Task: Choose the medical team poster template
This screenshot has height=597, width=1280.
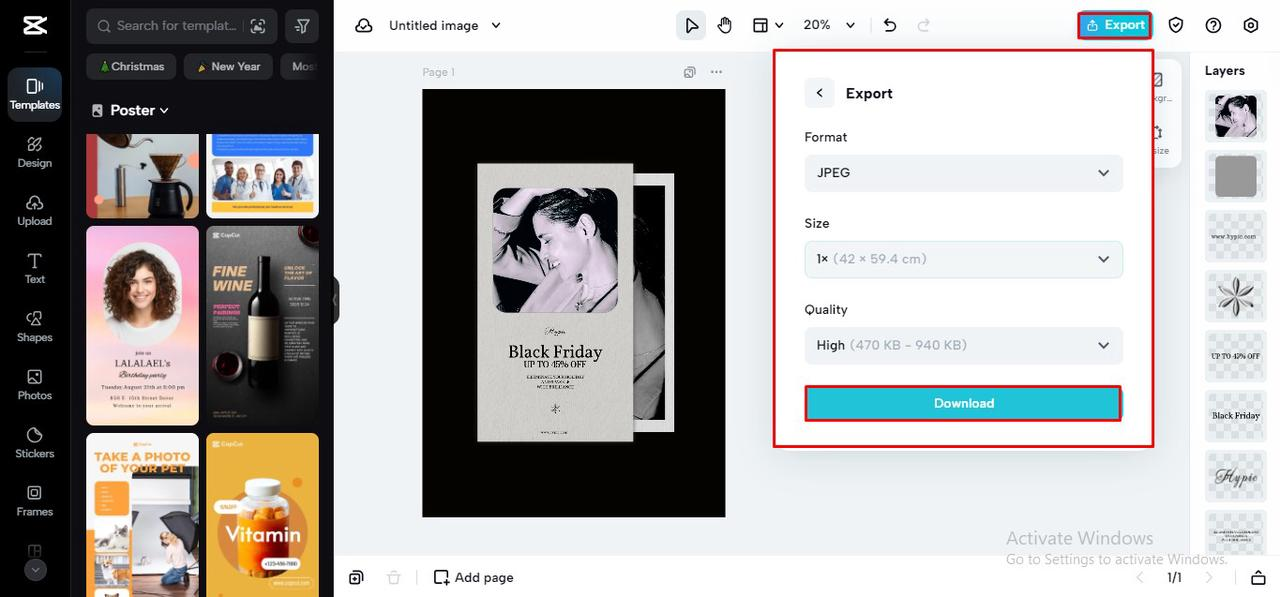Action: click(x=263, y=175)
